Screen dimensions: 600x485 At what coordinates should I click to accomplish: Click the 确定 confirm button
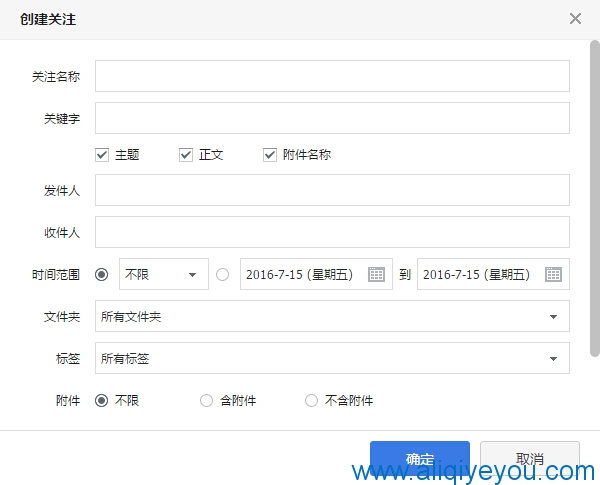coord(420,459)
